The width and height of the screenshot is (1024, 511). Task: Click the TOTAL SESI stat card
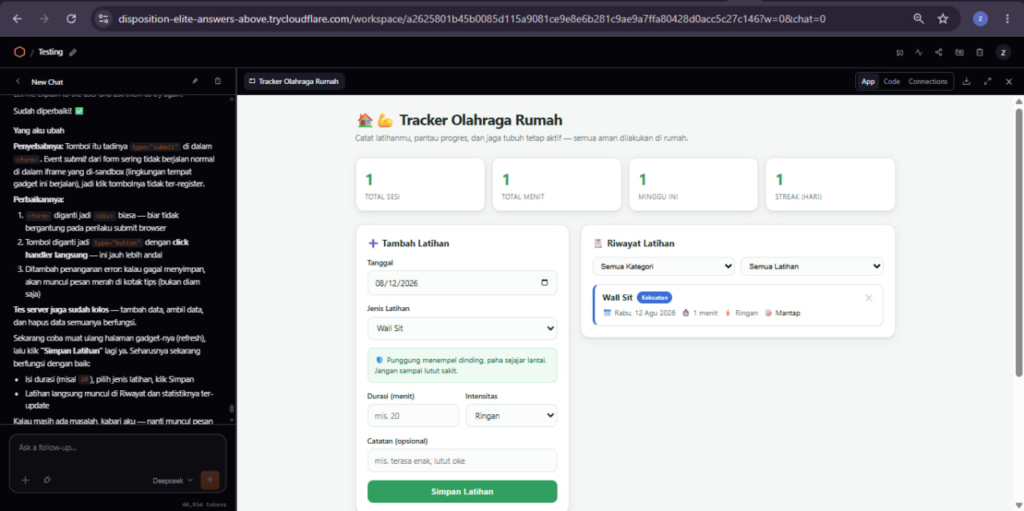[420, 184]
